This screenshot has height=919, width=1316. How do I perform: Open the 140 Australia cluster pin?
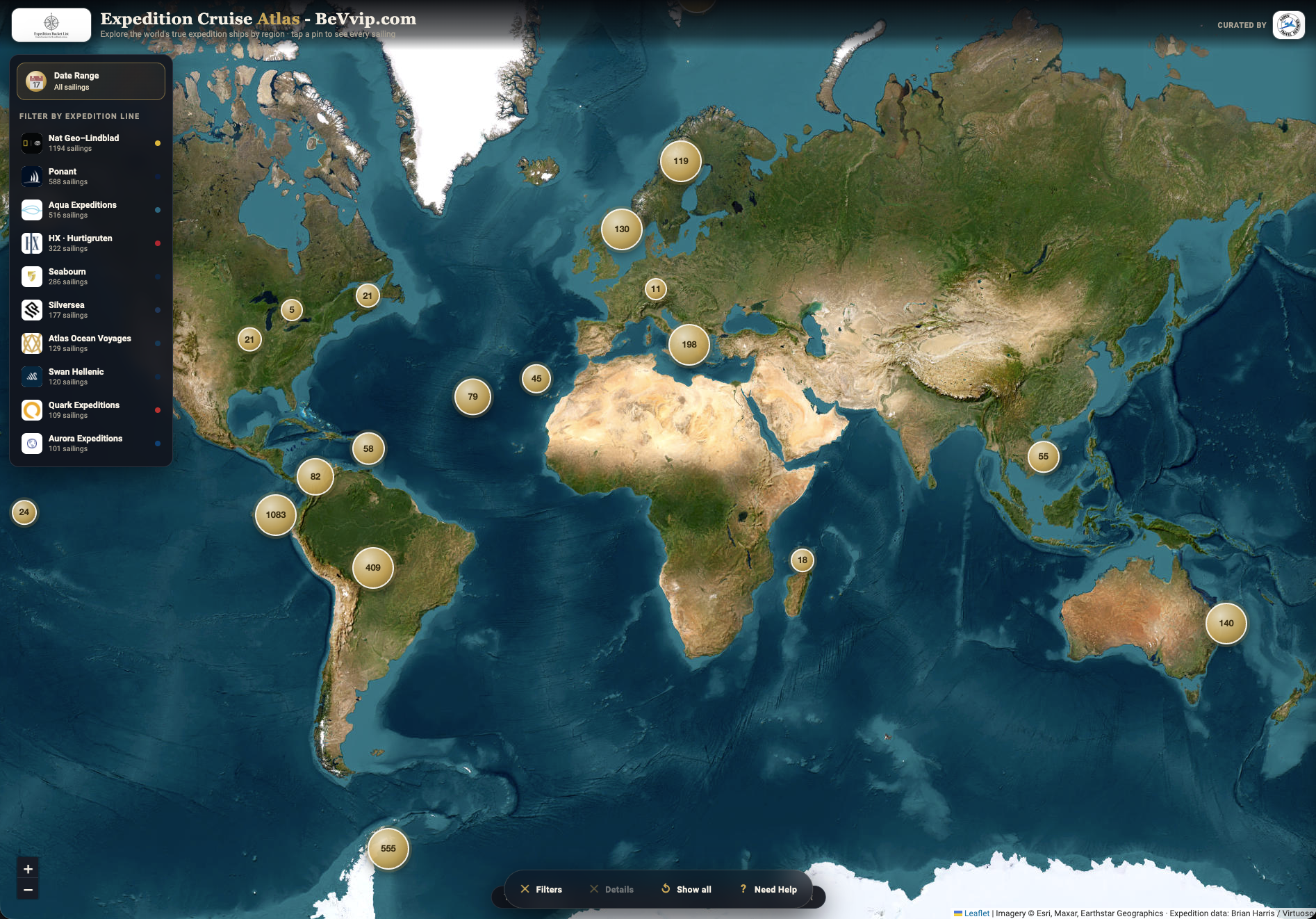pos(1226,624)
